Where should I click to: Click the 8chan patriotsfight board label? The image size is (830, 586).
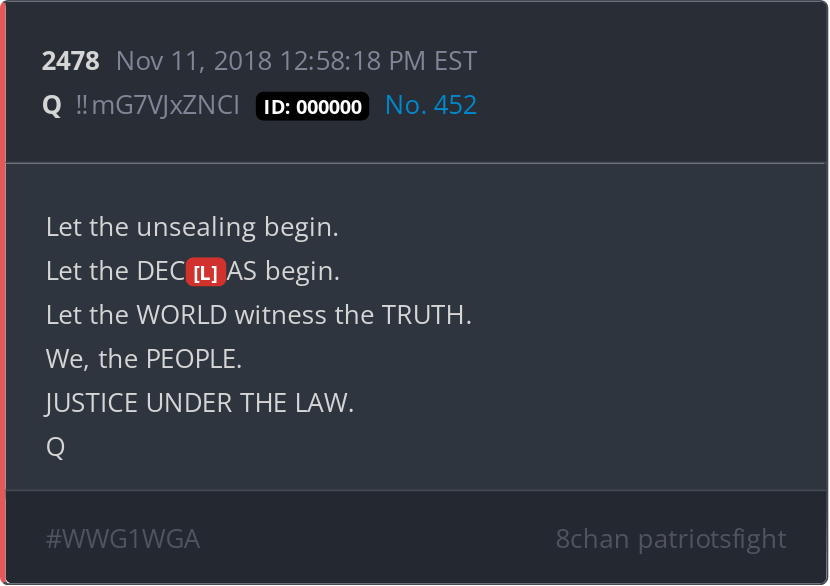[x=671, y=539]
